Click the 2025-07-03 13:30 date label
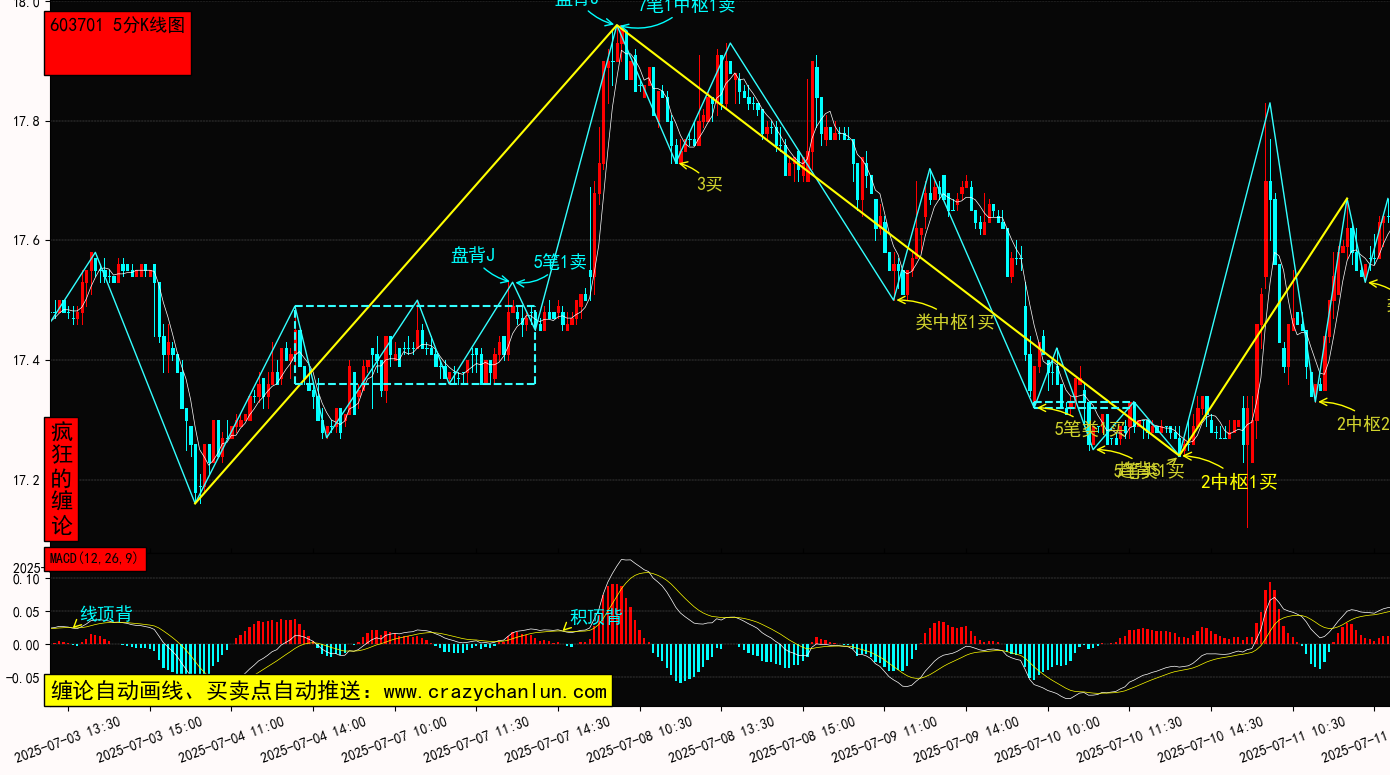1390x775 pixels. pyautogui.click(x=66, y=738)
